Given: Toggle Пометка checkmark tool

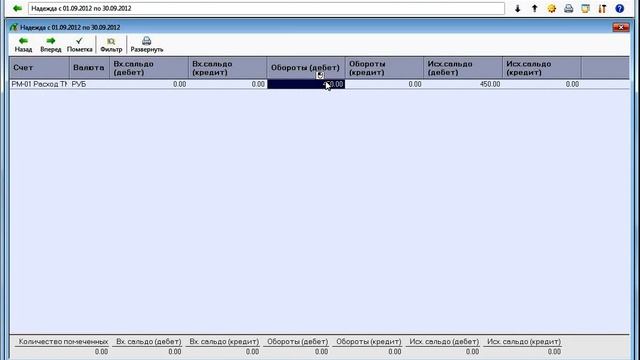Looking at the screenshot, I should pos(79,44).
